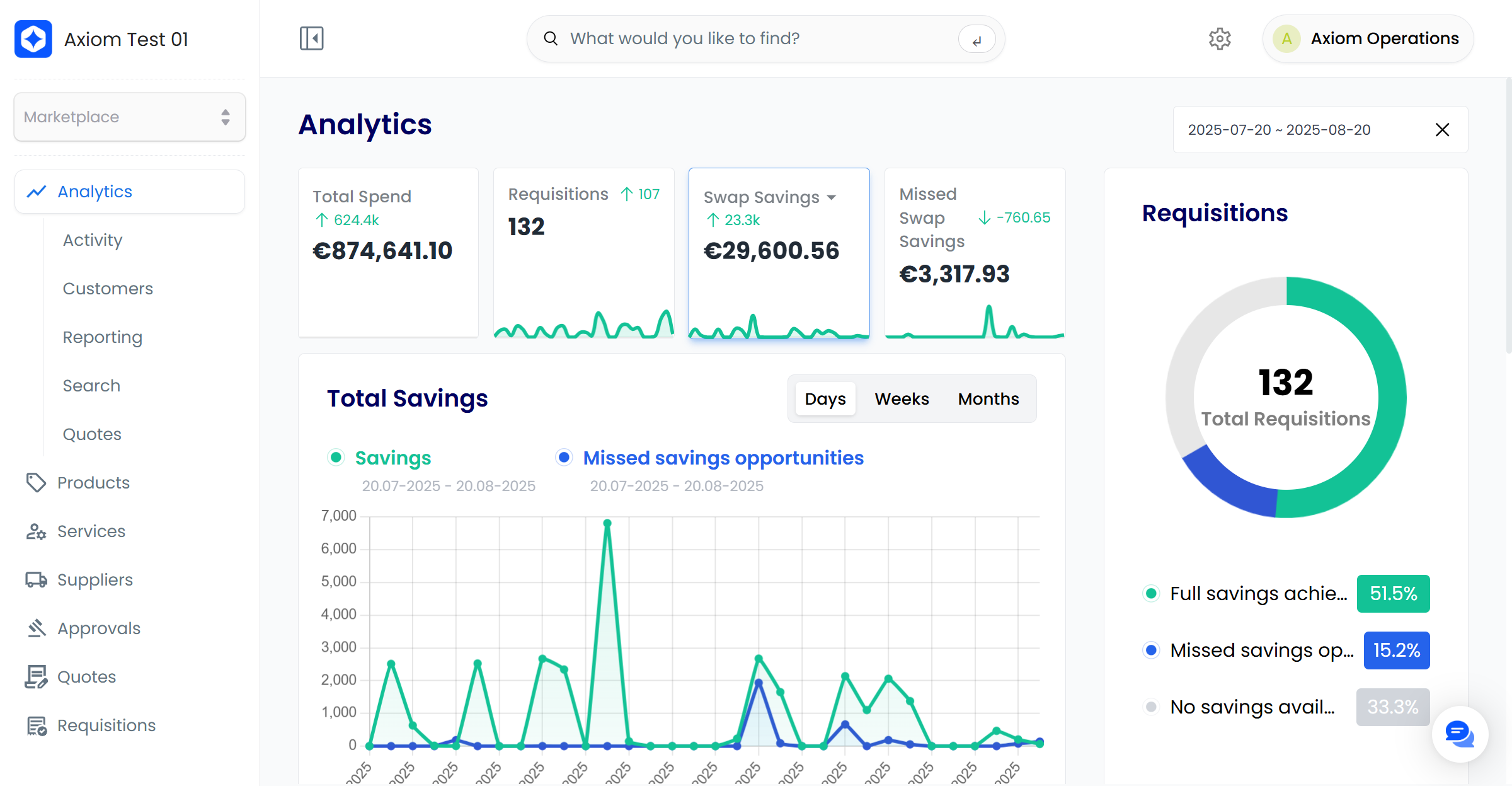Open Axiom Operations account button
Image resolution: width=1512 pixels, height=786 pixels.
(1367, 38)
